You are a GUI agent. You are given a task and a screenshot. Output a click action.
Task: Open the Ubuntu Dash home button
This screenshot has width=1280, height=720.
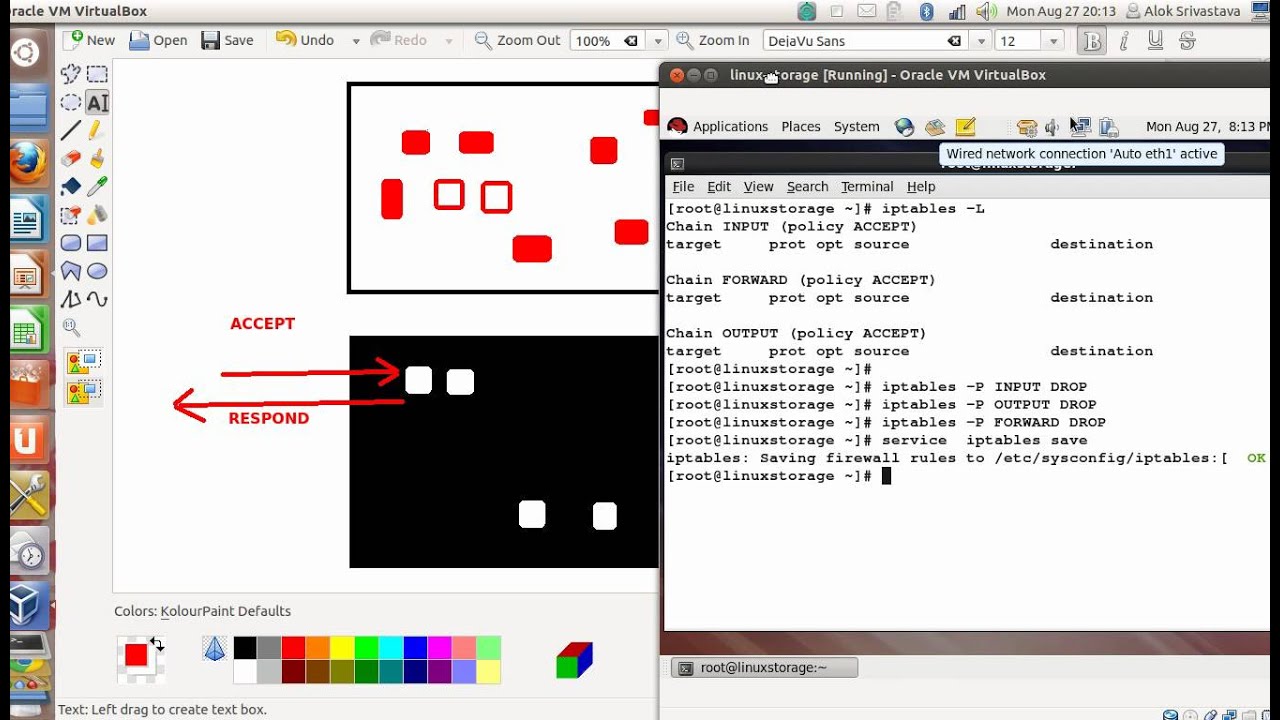click(27, 53)
